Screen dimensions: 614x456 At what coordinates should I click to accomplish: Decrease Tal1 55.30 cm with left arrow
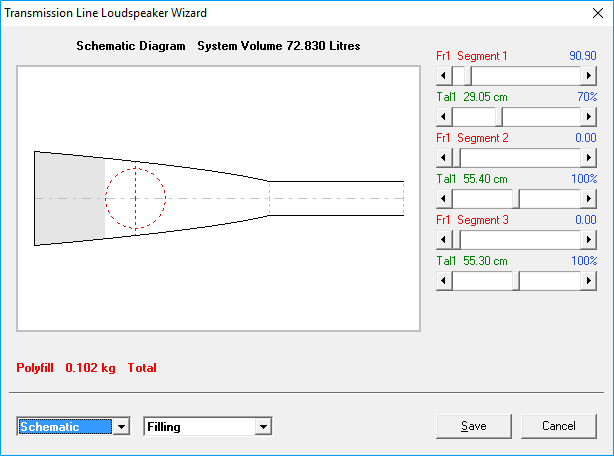(x=444, y=281)
